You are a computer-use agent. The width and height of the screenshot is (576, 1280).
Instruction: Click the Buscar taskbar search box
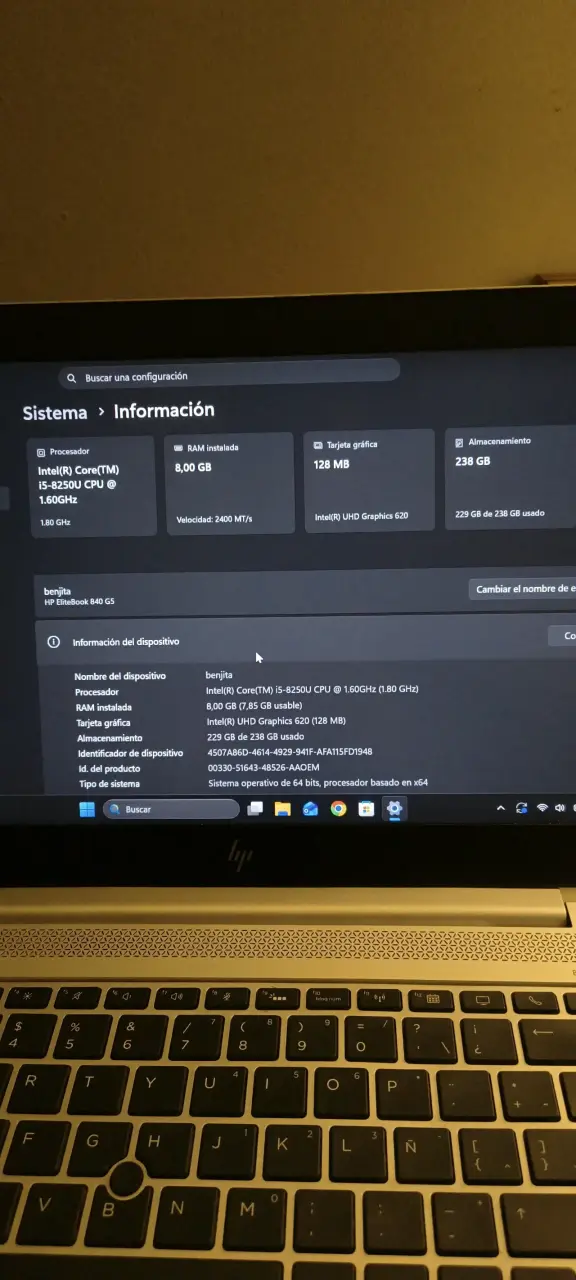pyautogui.click(x=171, y=809)
